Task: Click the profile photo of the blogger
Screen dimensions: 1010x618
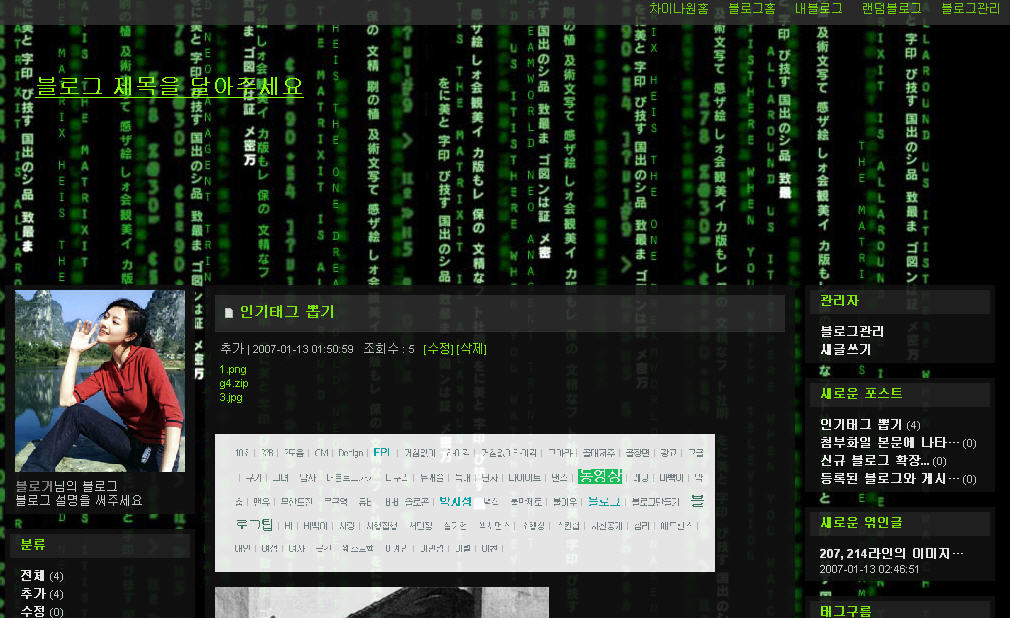Action: click(100, 380)
